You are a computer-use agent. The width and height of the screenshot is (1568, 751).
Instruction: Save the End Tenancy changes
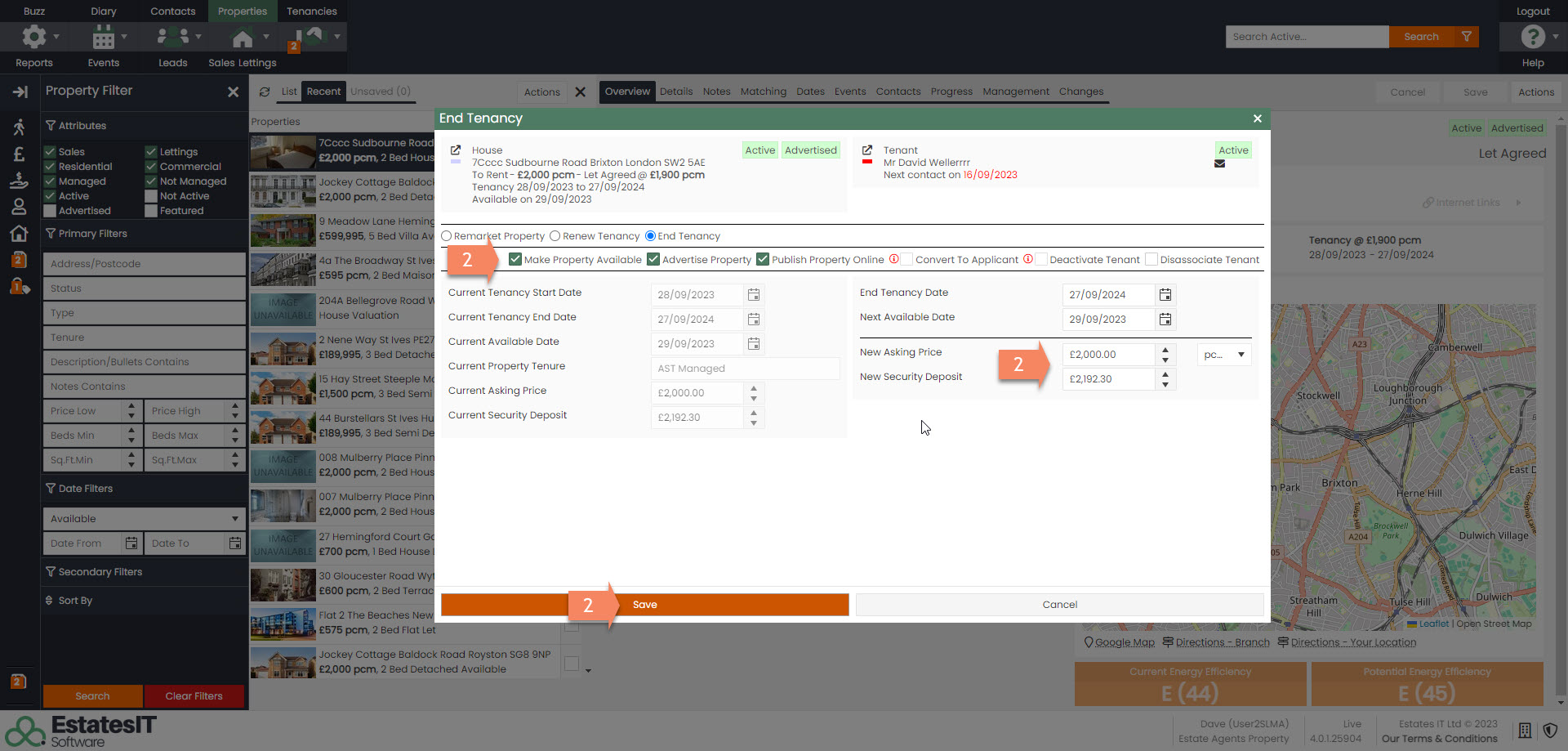644,605
